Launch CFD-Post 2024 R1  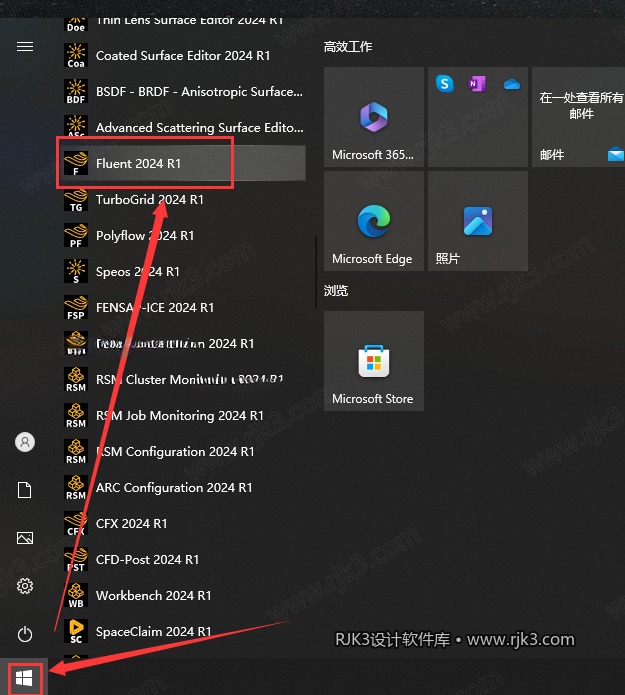coord(182,559)
